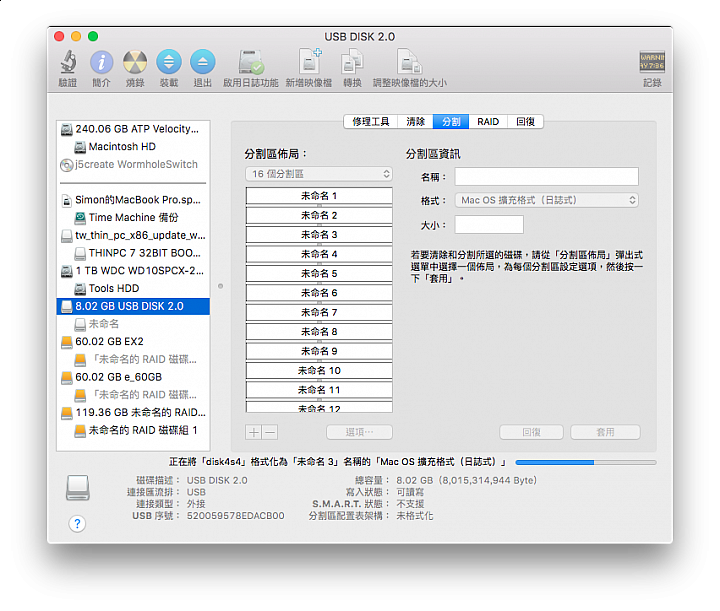Select Time Machine 備份 volume
Screen dimensions: 720x611
(x=133, y=217)
